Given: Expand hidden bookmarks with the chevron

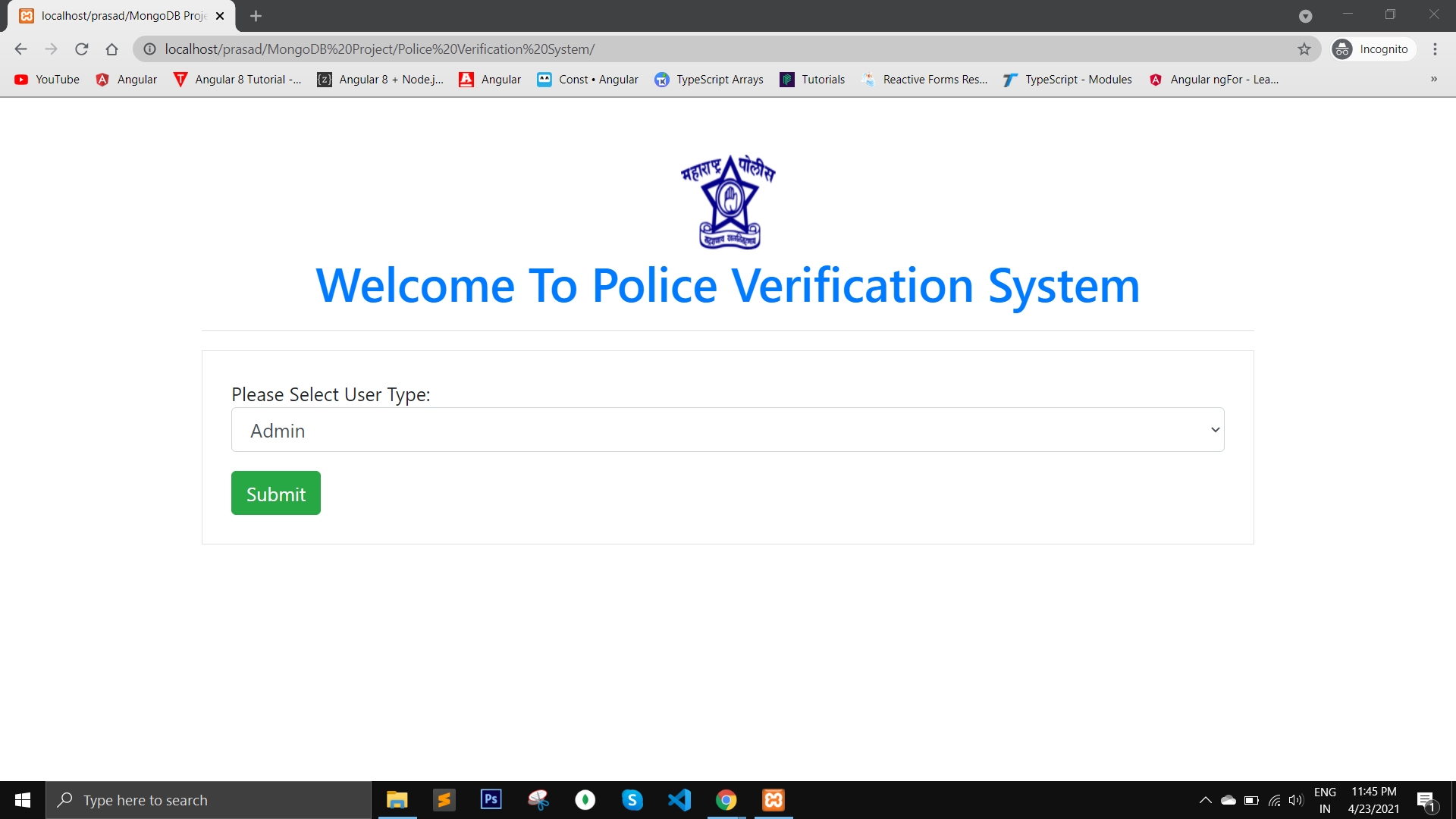Looking at the screenshot, I should pyautogui.click(x=1435, y=79).
